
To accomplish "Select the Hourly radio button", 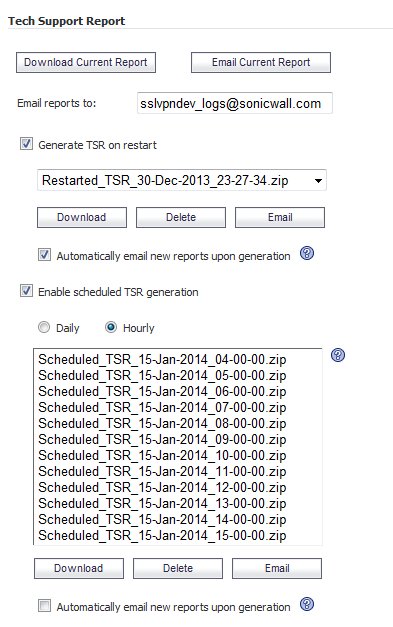I will [111, 327].
